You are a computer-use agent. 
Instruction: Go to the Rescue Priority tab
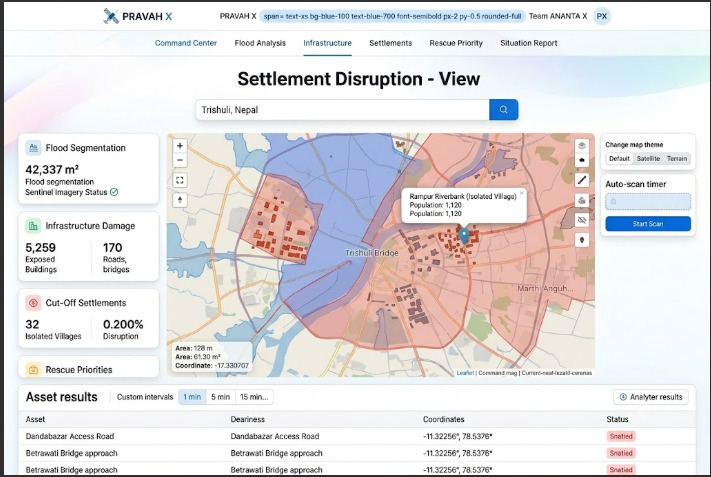tap(456, 43)
